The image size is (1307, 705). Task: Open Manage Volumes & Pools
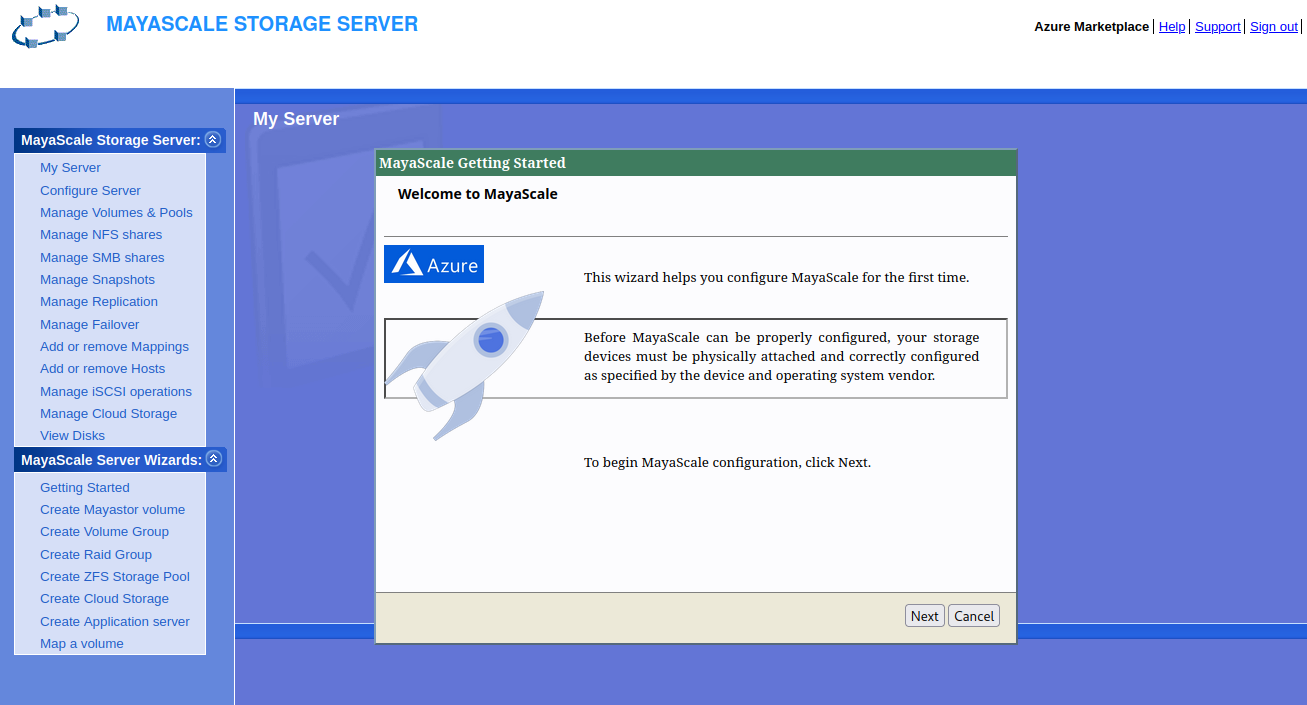tap(116, 213)
